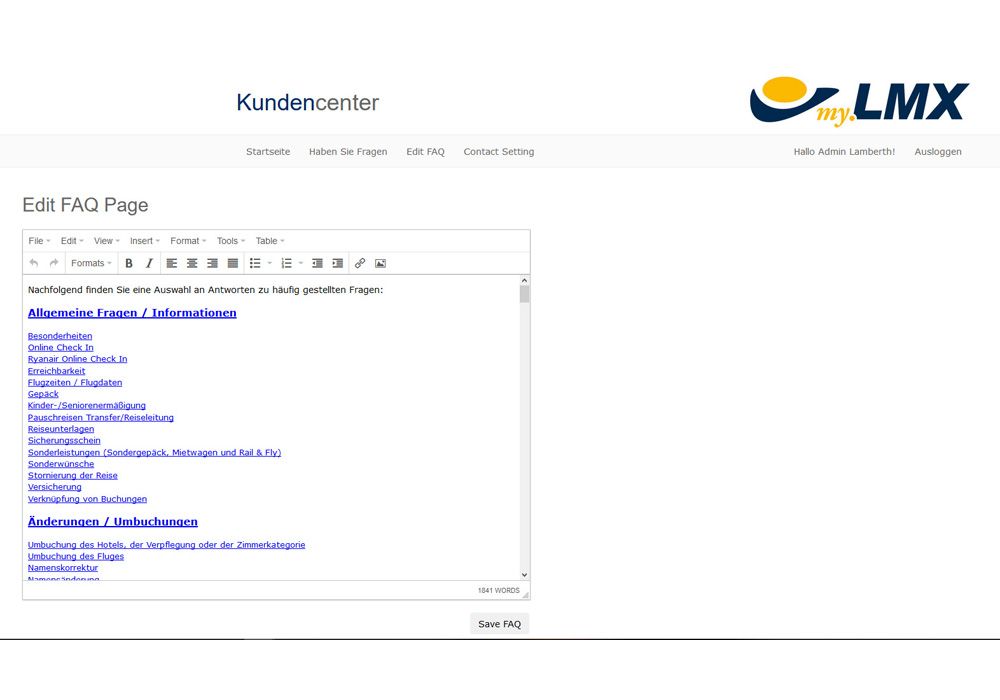Click the bullet list icon
This screenshot has width=1000, height=700.
pos(255,263)
